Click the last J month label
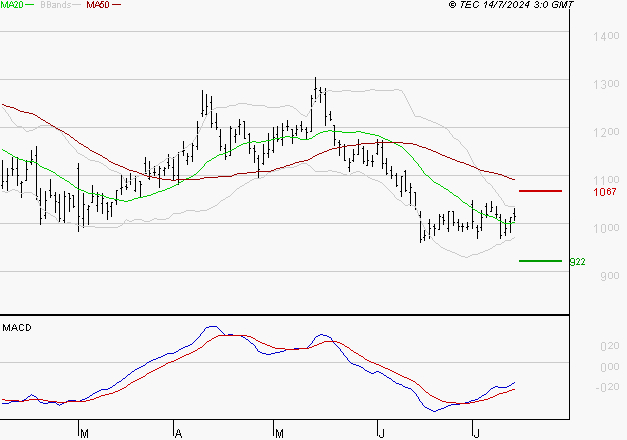This screenshot has width=627, height=440. coord(476,434)
